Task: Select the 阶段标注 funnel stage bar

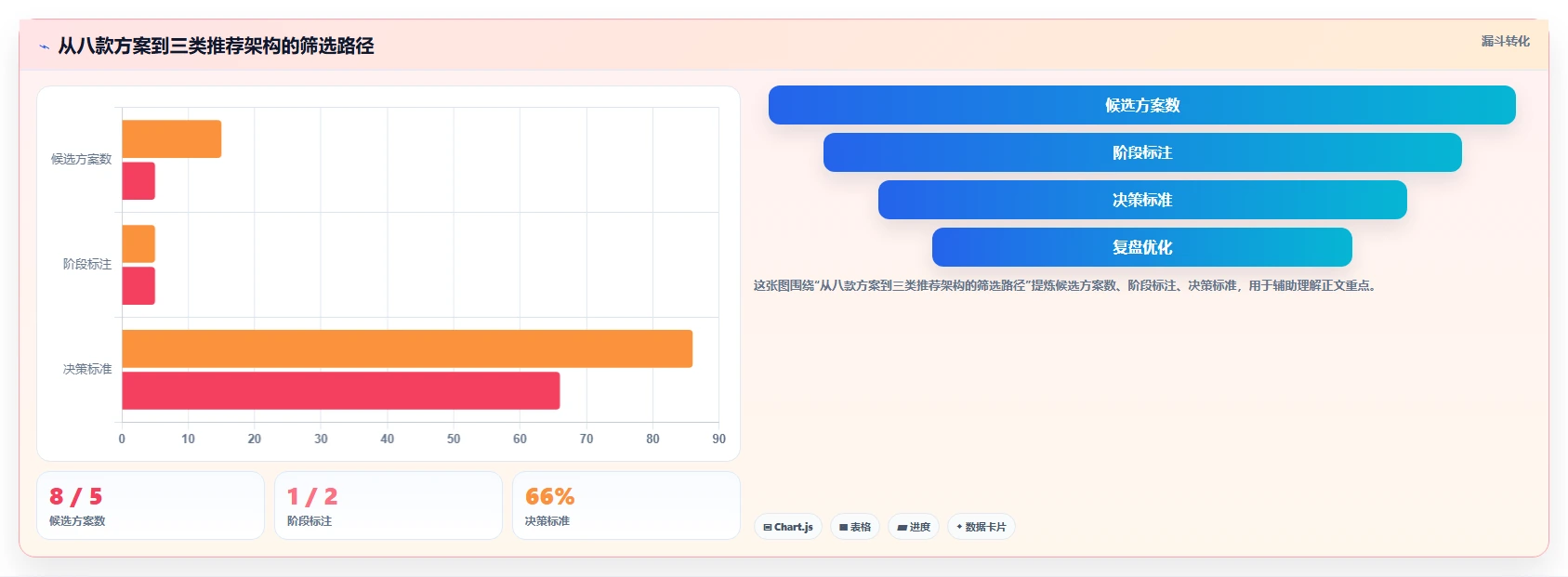Action: [x=1142, y=152]
